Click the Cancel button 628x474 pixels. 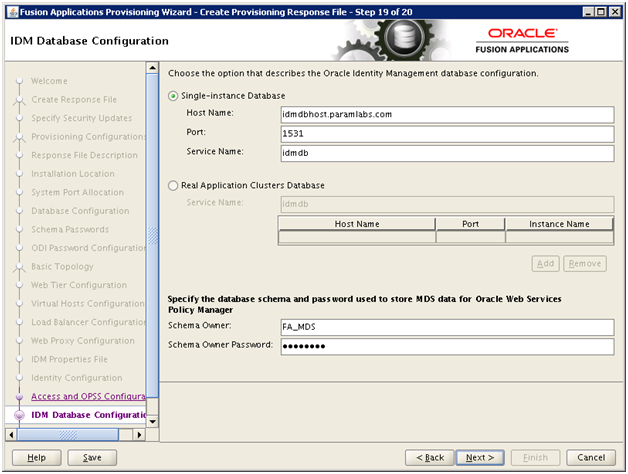(591, 457)
